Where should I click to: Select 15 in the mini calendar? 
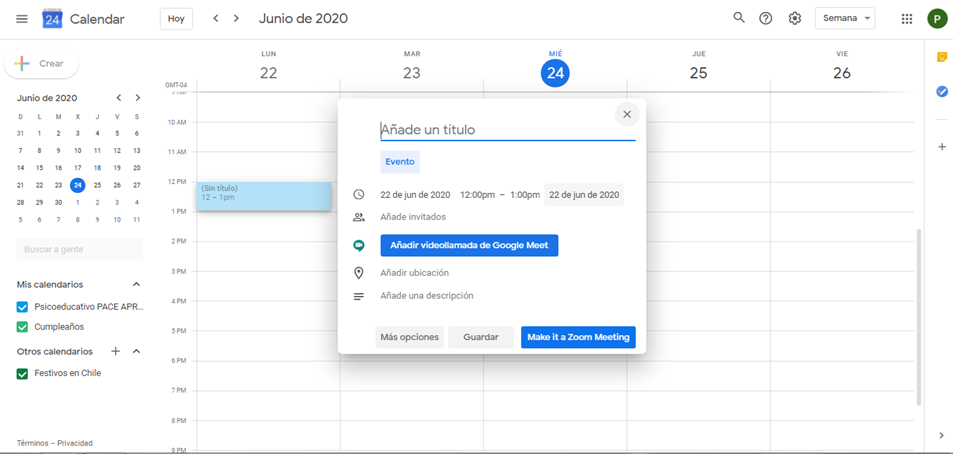coord(39,168)
